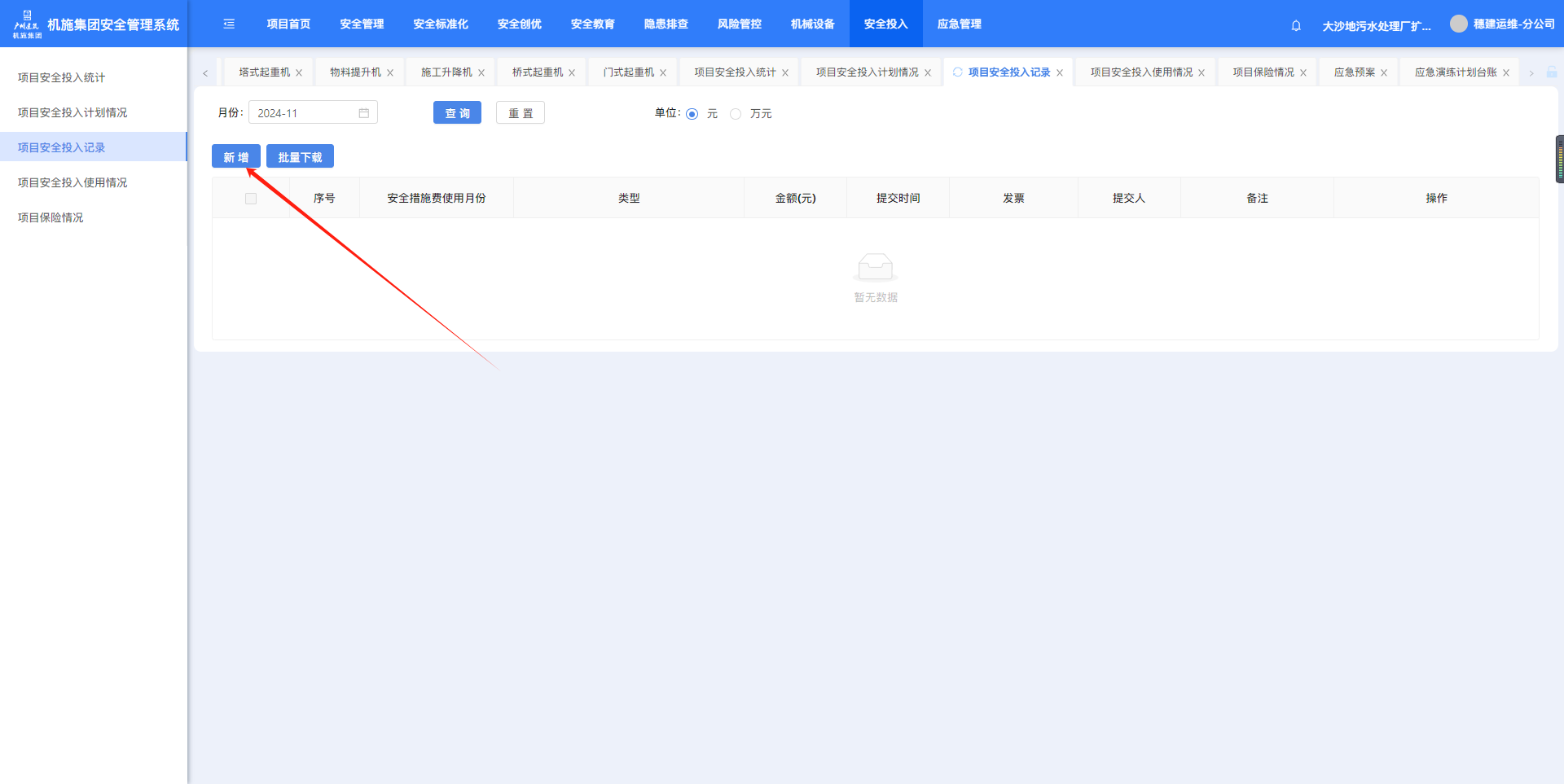
Task: Open the 机械设备 top menu
Action: tap(812, 24)
